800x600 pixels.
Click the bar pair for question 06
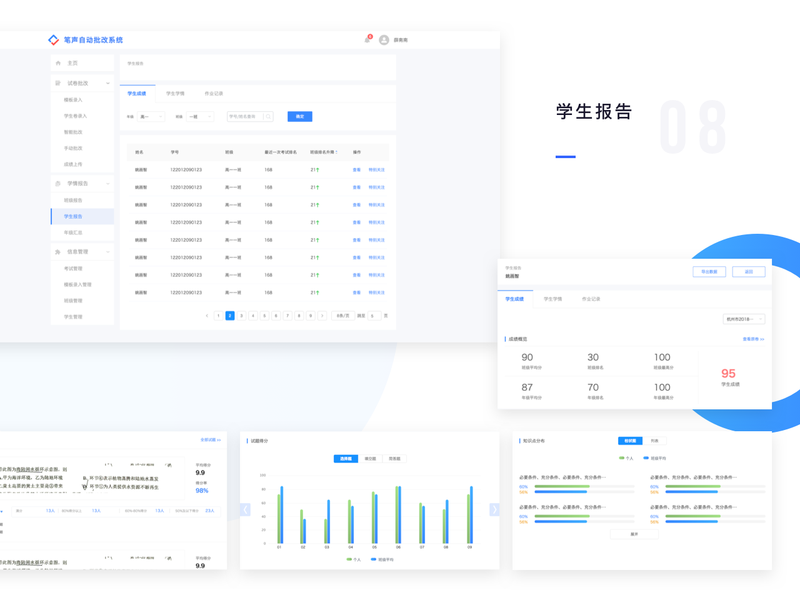coord(398,514)
